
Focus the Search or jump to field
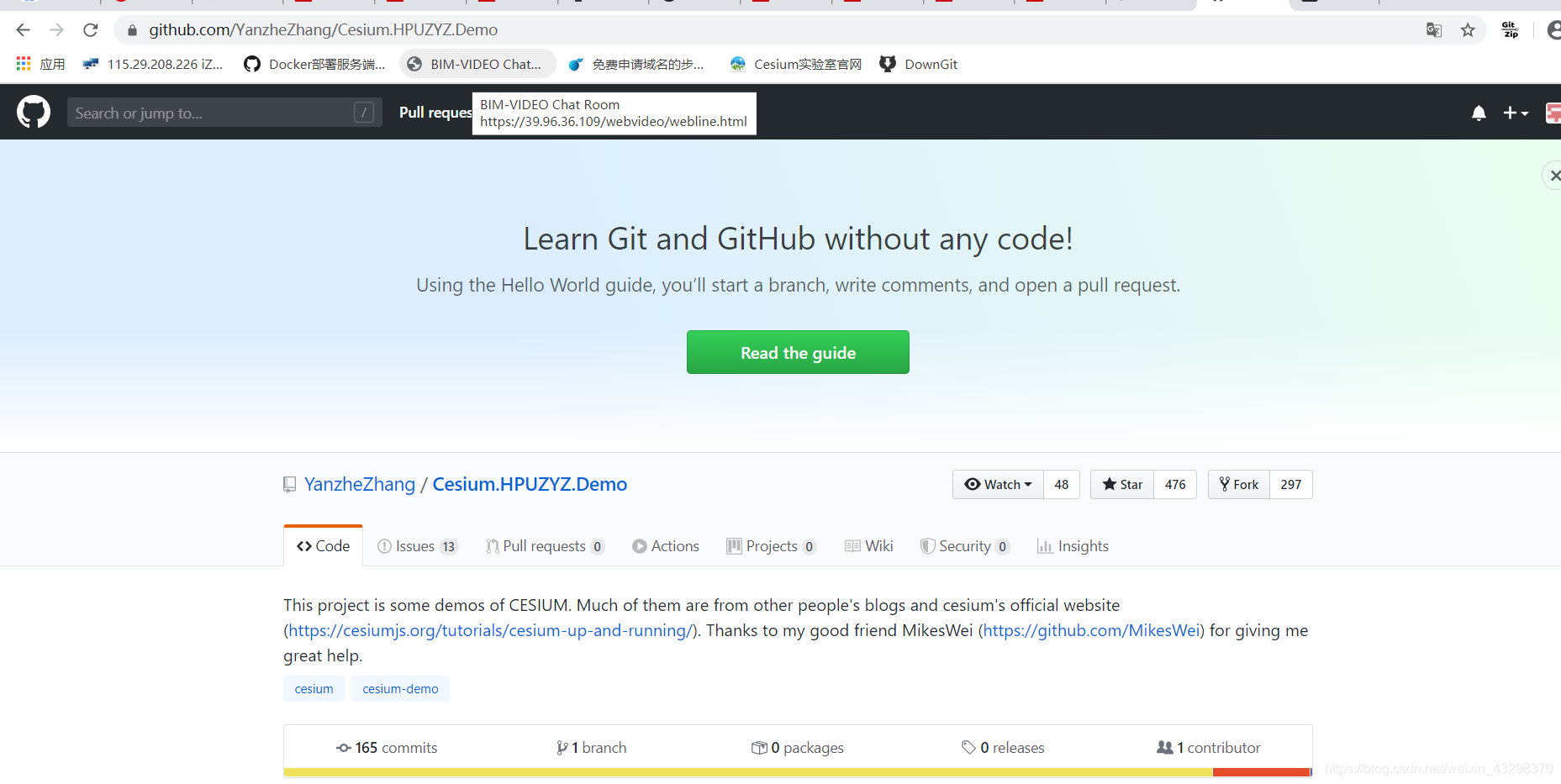224,113
